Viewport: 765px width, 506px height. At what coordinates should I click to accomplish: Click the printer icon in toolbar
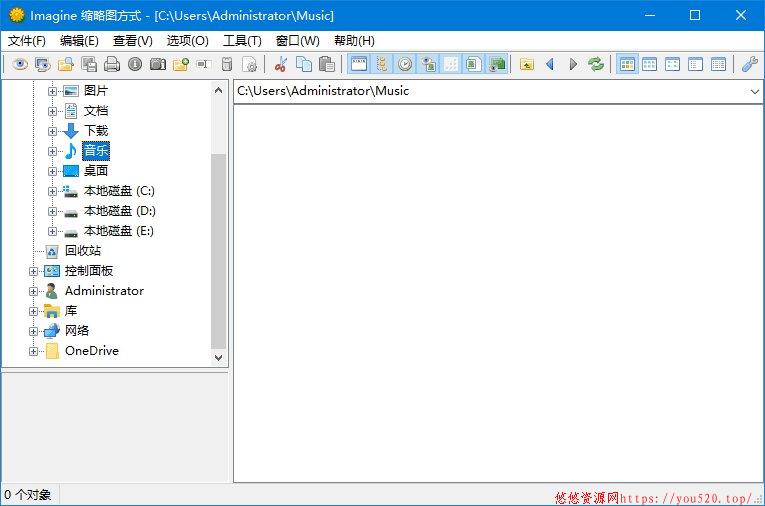[x=112, y=64]
